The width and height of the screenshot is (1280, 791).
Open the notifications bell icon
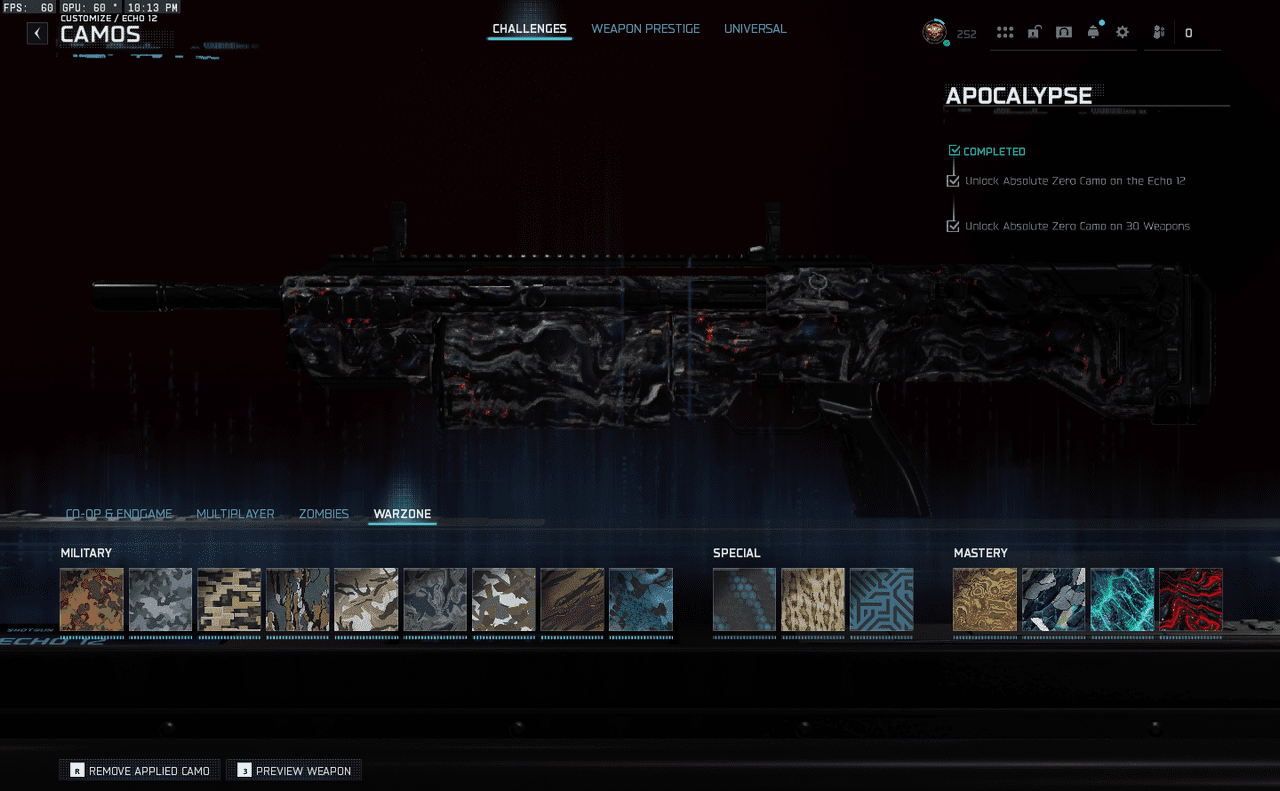pyautogui.click(x=1093, y=33)
